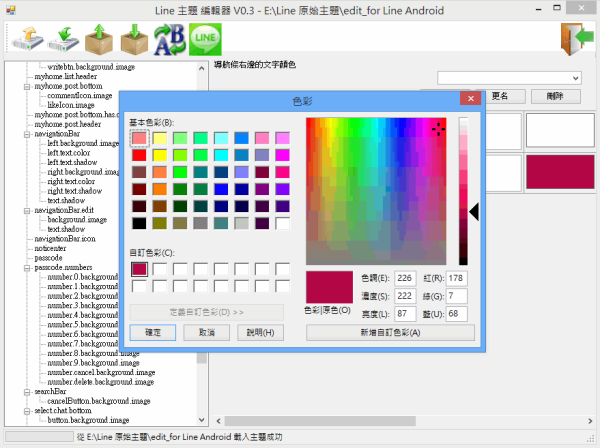Click in the color spectrum picker area
The width and height of the screenshot is (600, 448).
click(x=376, y=191)
